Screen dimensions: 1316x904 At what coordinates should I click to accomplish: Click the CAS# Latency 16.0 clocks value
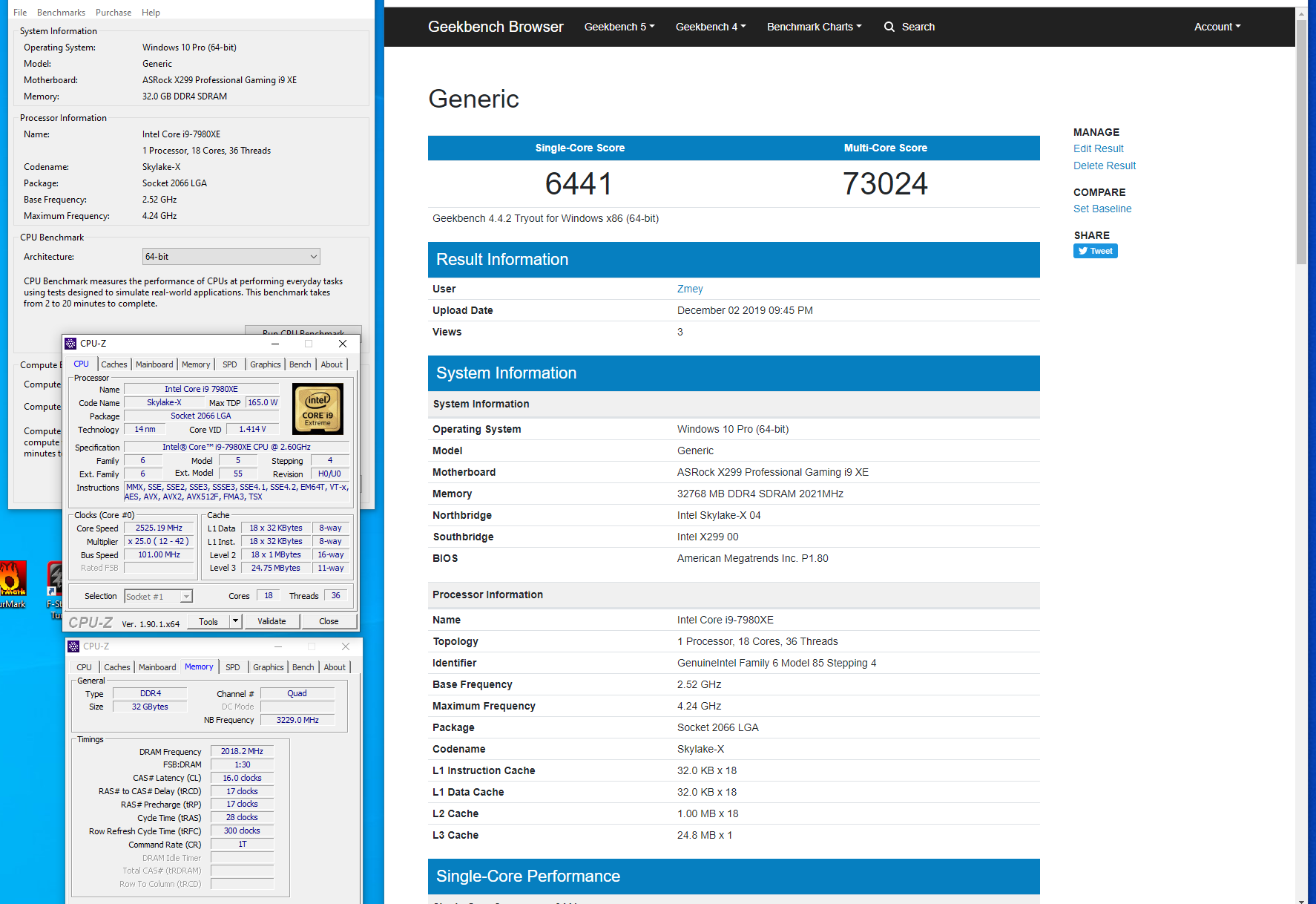tap(242, 778)
